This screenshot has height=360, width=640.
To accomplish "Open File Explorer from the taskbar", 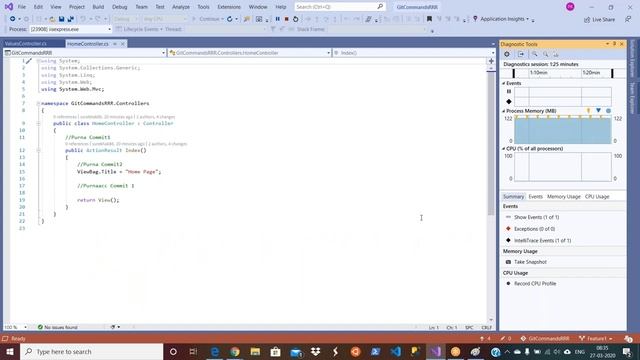I will (255, 351).
